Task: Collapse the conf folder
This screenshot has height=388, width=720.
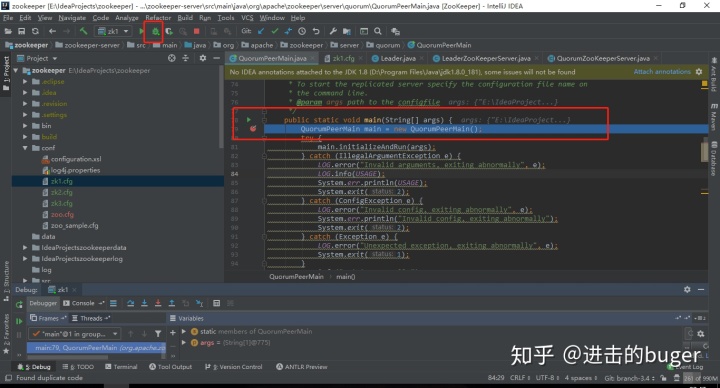Action: click(25, 148)
